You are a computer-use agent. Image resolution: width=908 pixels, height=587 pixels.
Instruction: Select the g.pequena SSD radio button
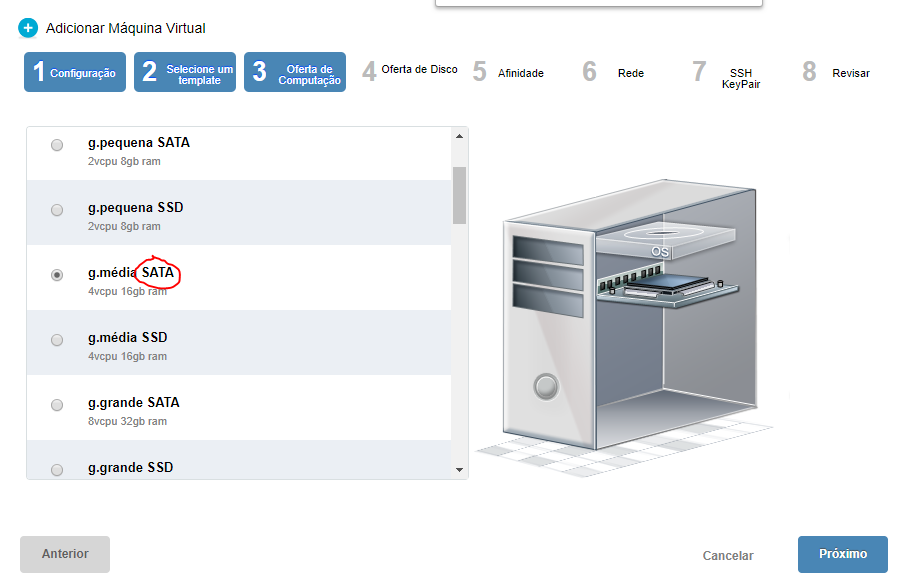[x=57, y=210]
